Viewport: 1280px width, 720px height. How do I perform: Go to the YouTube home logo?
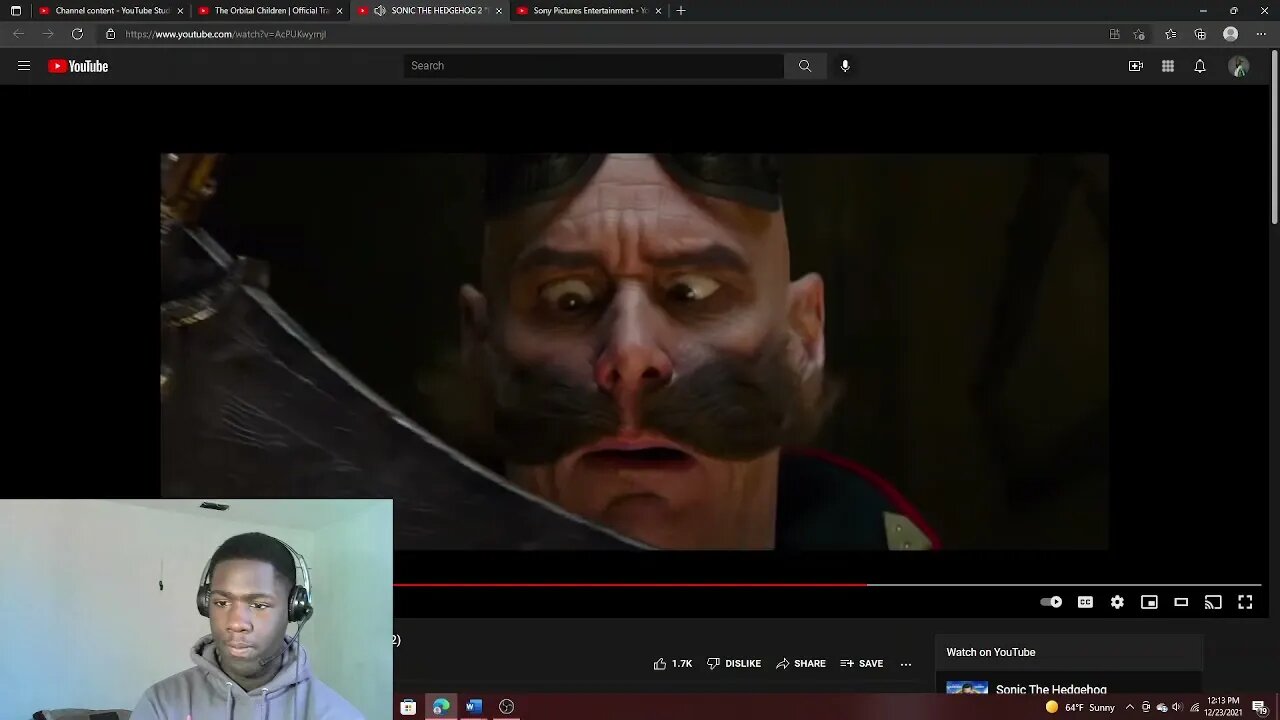[78, 66]
